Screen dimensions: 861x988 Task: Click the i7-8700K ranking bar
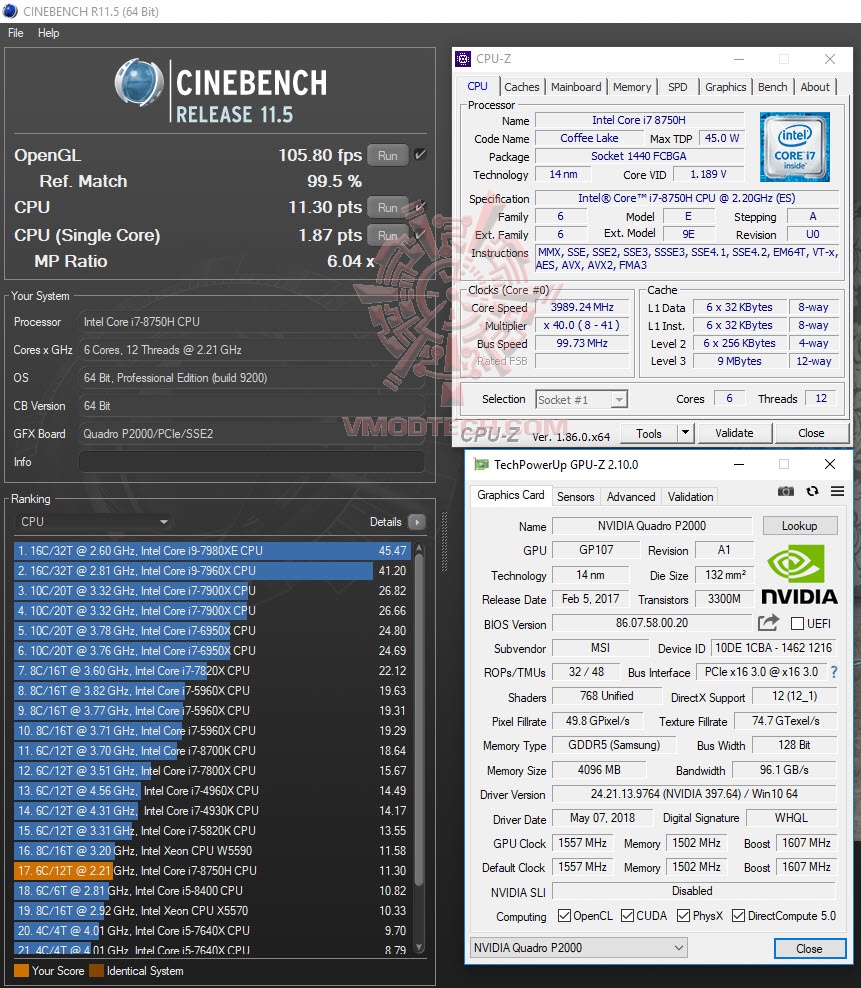(x=212, y=751)
